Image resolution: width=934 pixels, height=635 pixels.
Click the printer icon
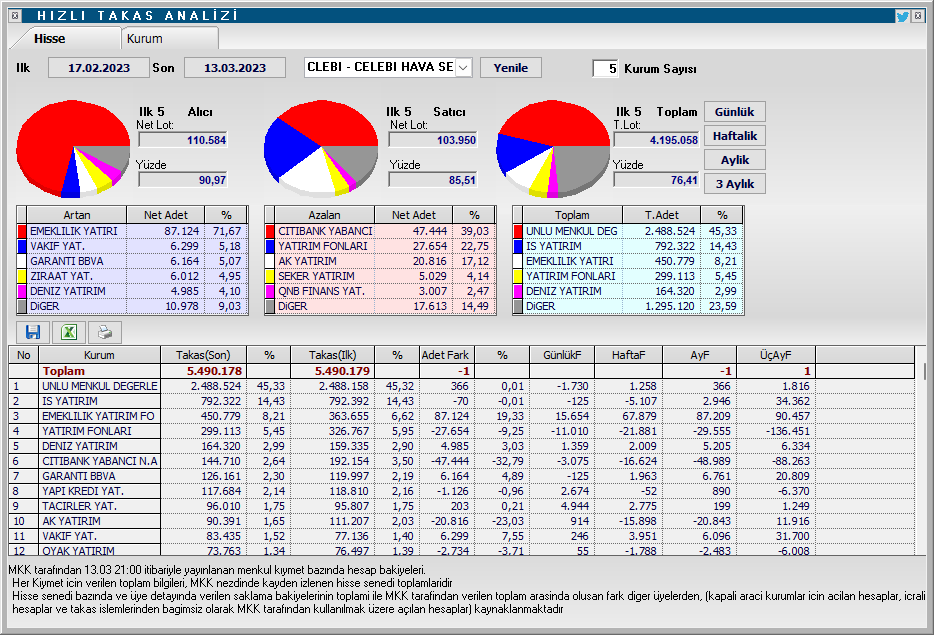[x=105, y=332]
